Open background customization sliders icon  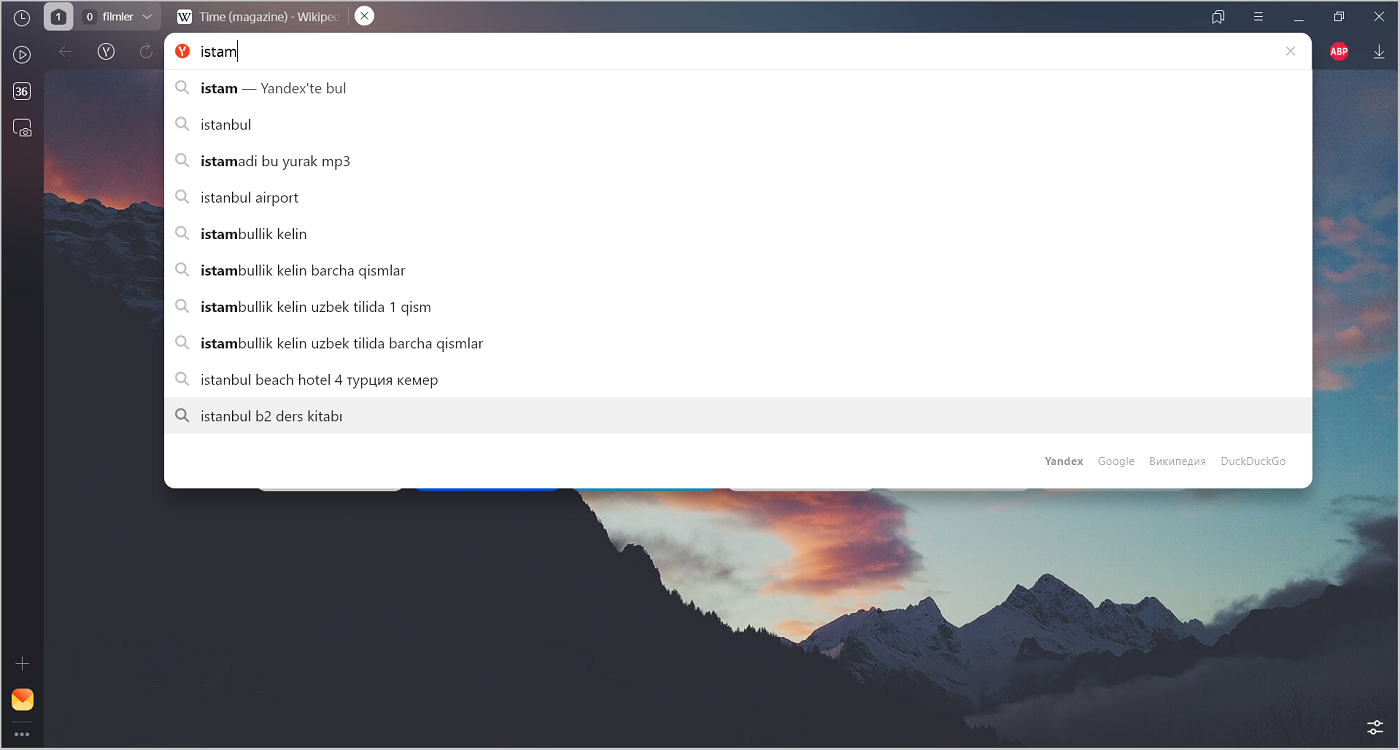1375,727
